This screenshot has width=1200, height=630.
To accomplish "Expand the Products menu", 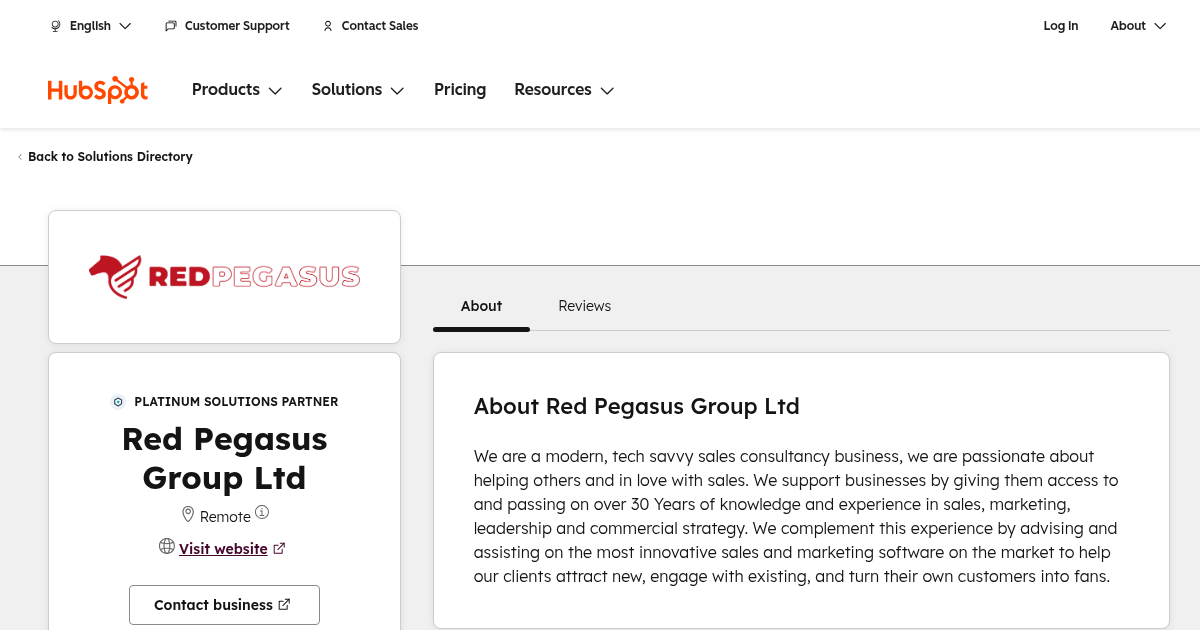I will tap(237, 90).
